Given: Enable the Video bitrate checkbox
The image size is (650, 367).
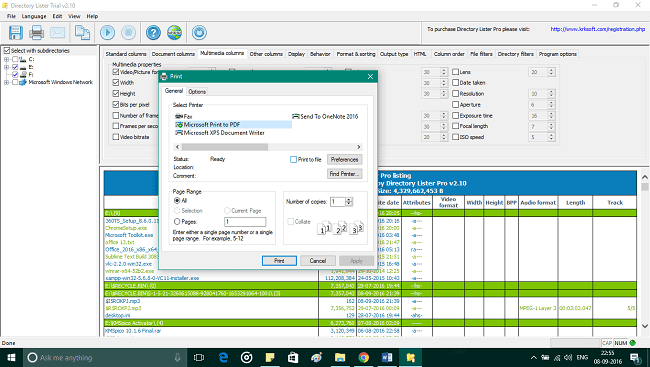Looking at the screenshot, I should 116,137.
